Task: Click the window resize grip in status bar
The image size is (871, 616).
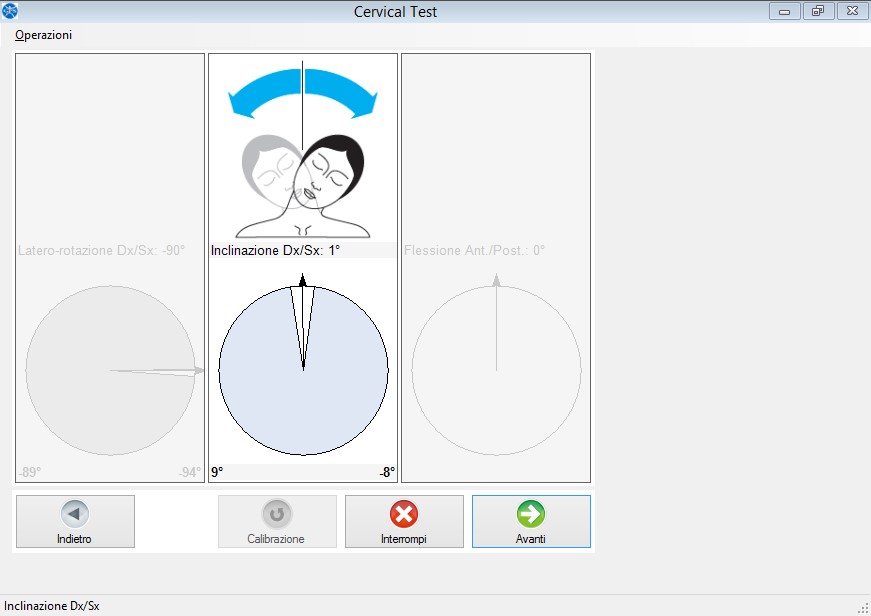Action: (x=863, y=608)
